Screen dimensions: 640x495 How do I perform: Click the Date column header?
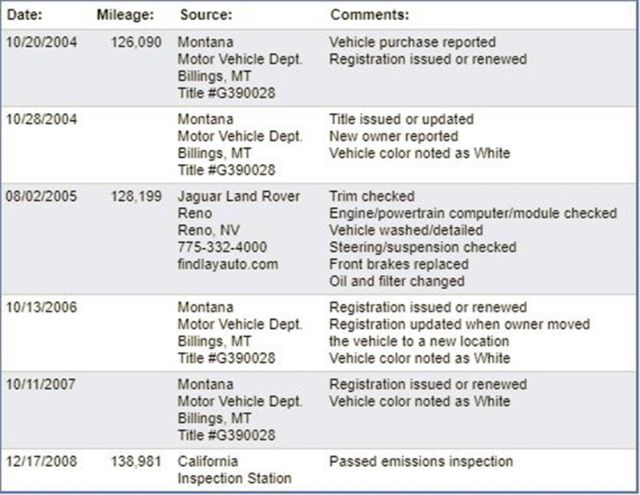[x=24, y=15]
